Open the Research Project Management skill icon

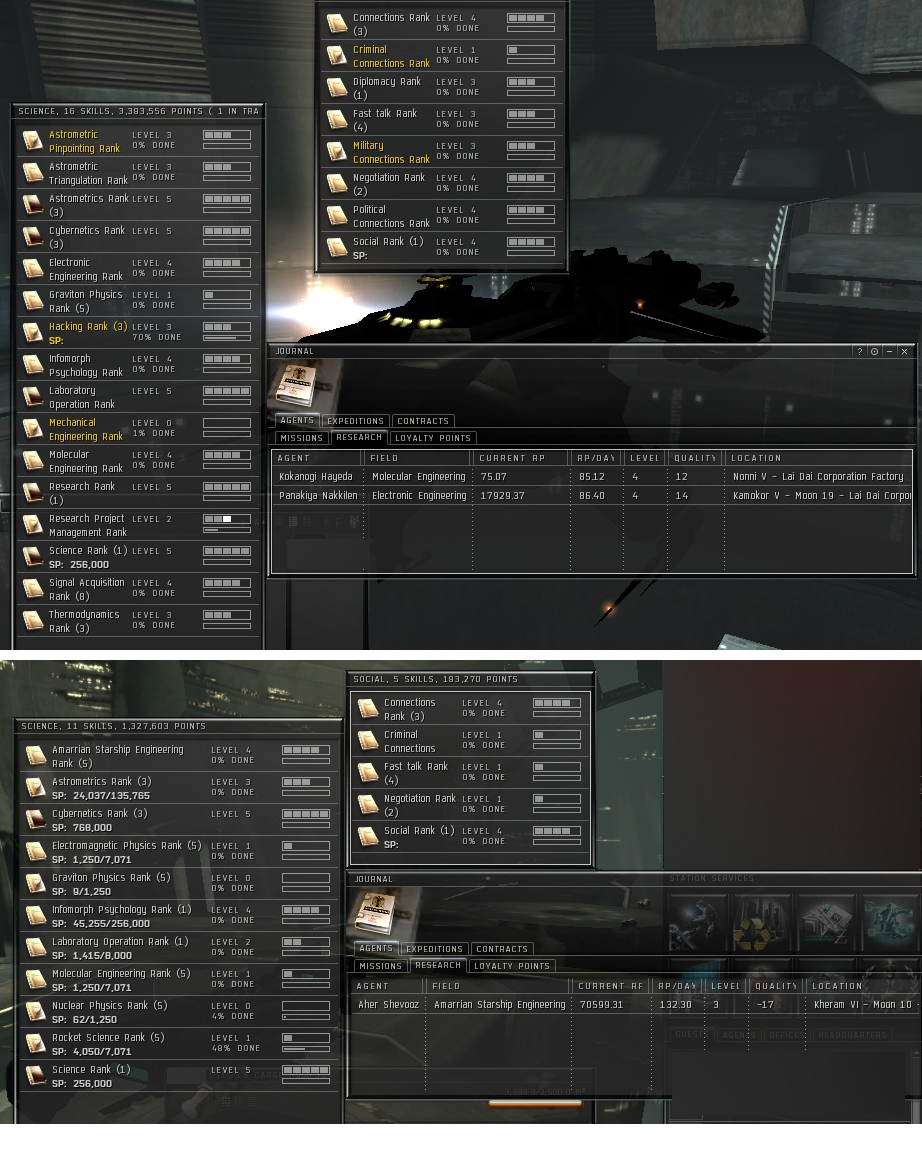tap(33, 525)
